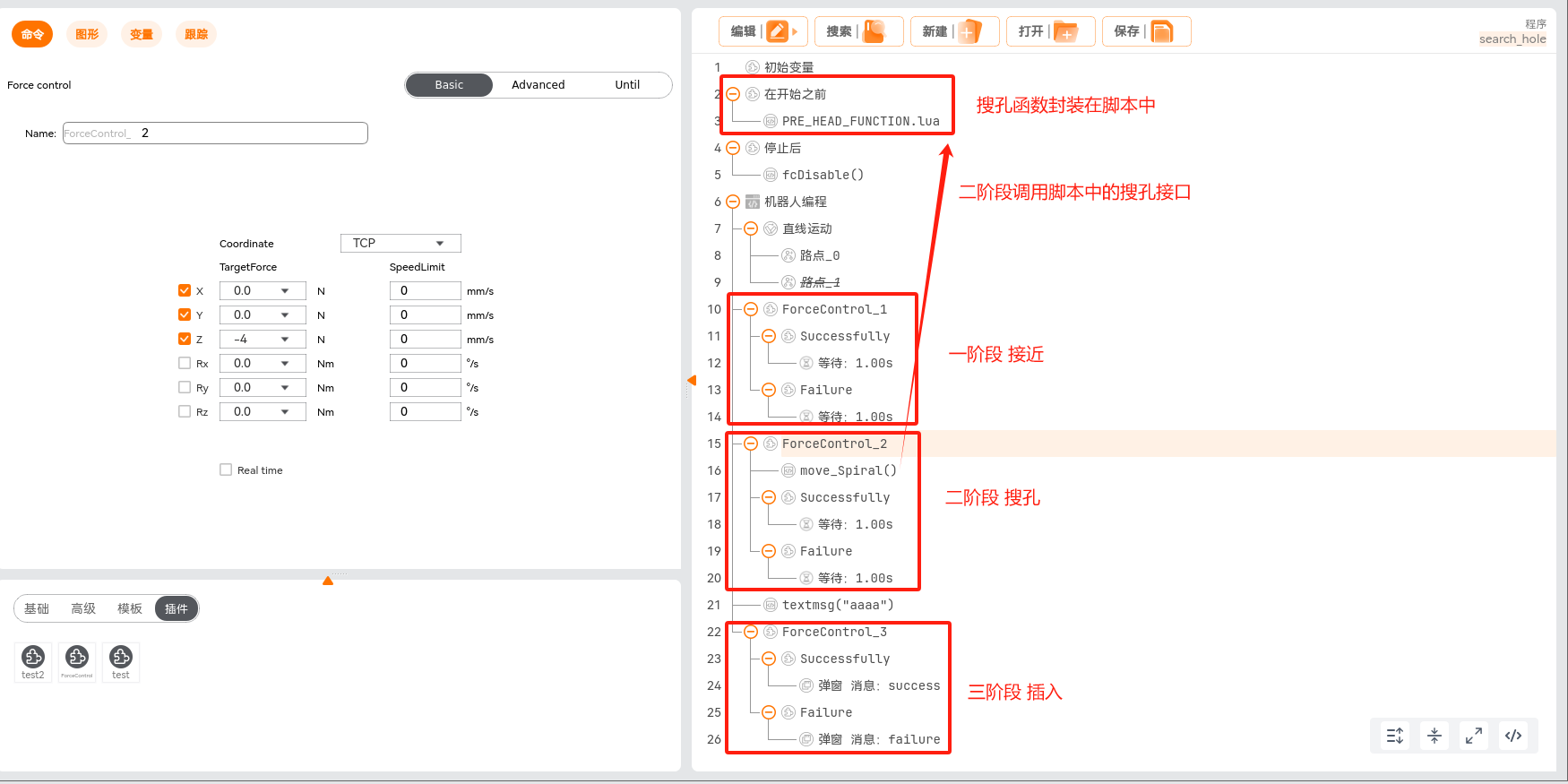The image size is (1568, 784).
Task: Switch to the 基础 command tab
Action: (37, 608)
